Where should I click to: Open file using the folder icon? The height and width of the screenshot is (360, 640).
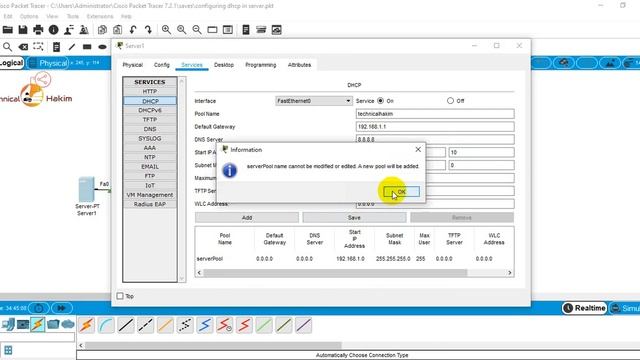tap(7, 30)
